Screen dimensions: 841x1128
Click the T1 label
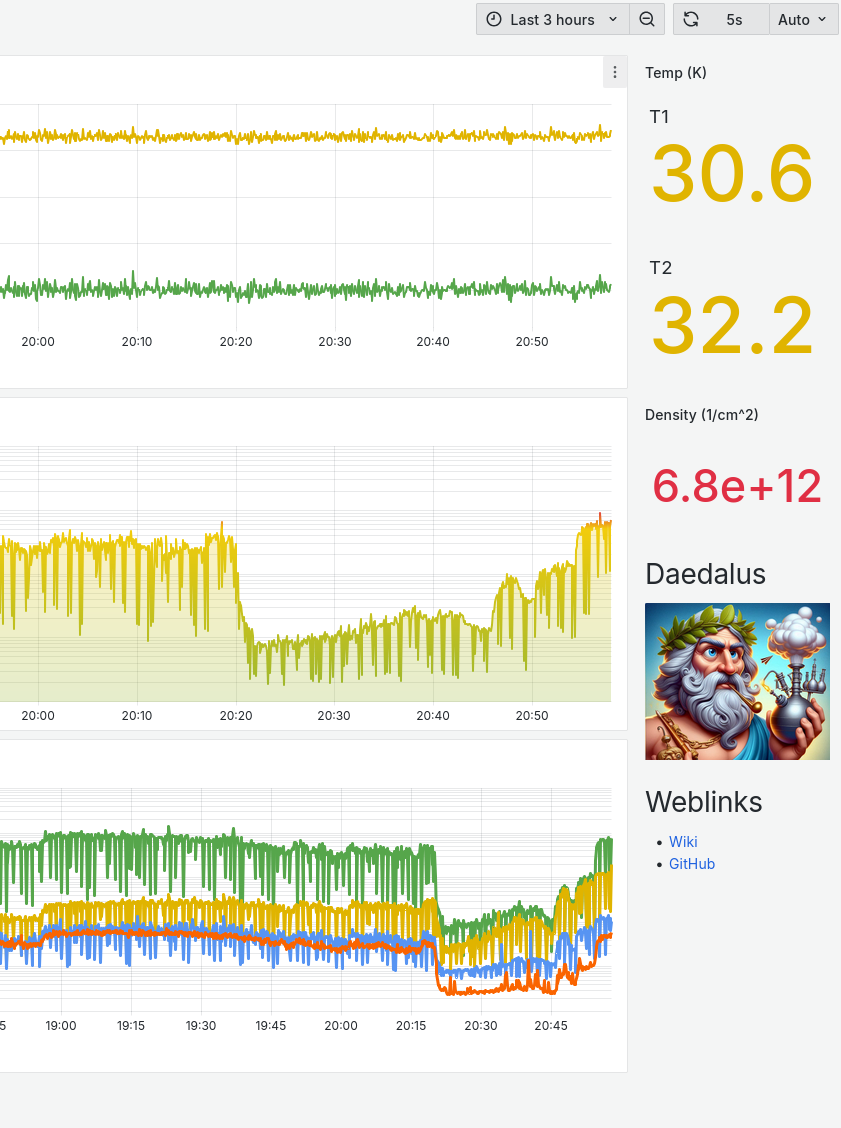(x=659, y=117)
